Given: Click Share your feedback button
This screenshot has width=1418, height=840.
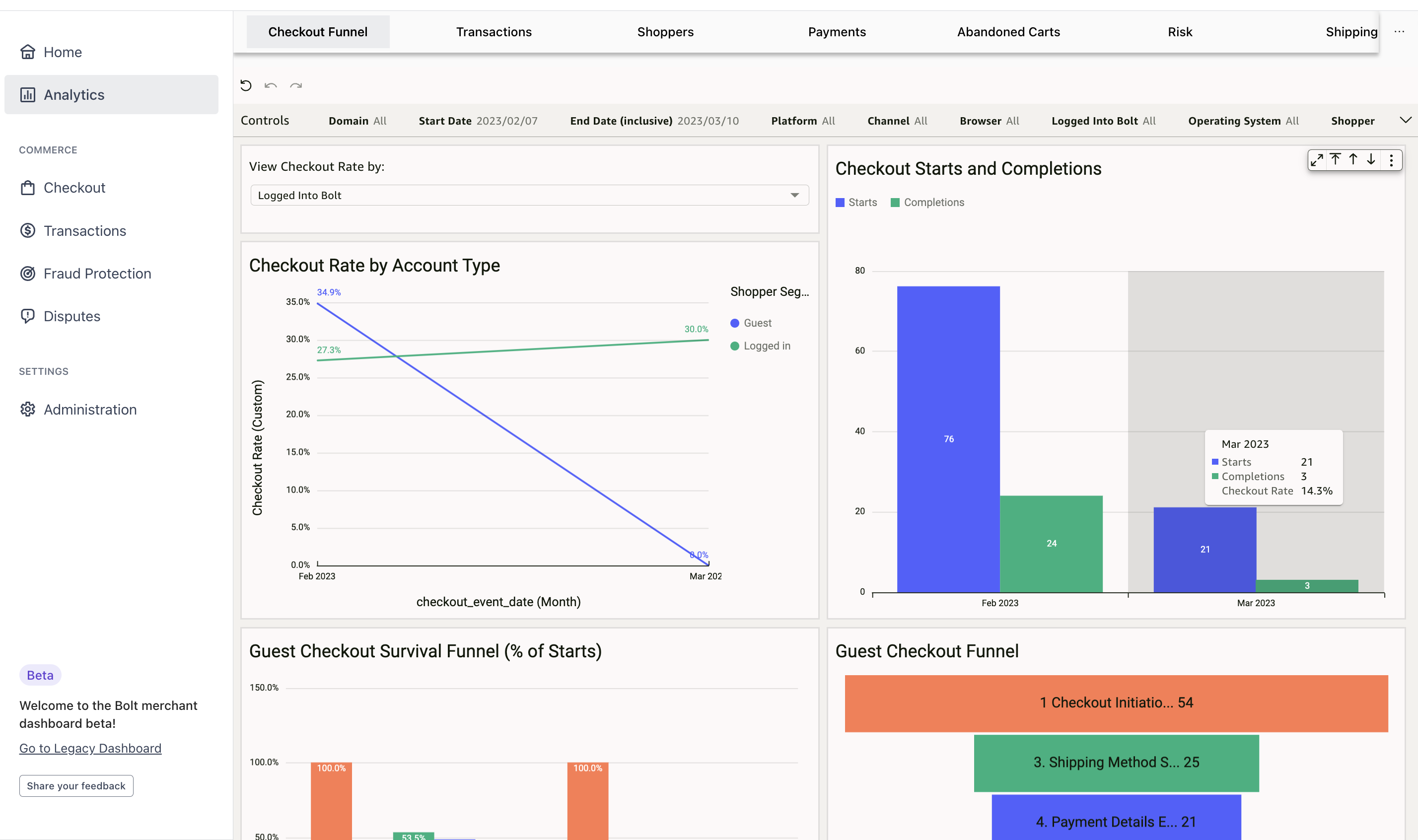Looking at the screenshot, I should (x=76, y=786).
